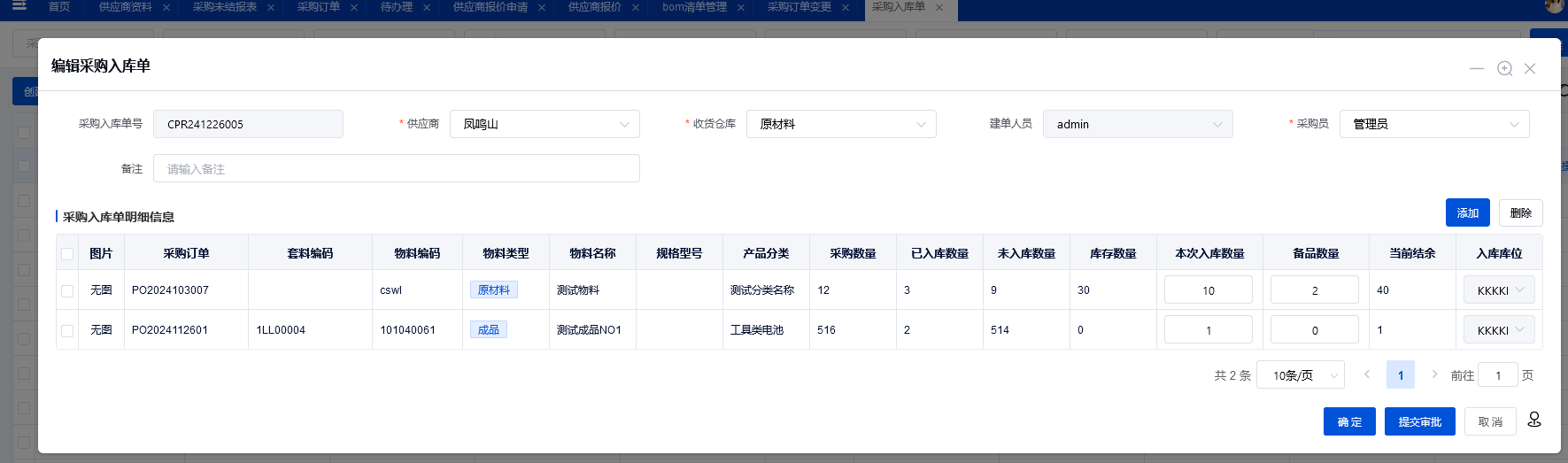Click the 备注 input field
Viewport: 1568px width, 463px height.
coord(397,168)
